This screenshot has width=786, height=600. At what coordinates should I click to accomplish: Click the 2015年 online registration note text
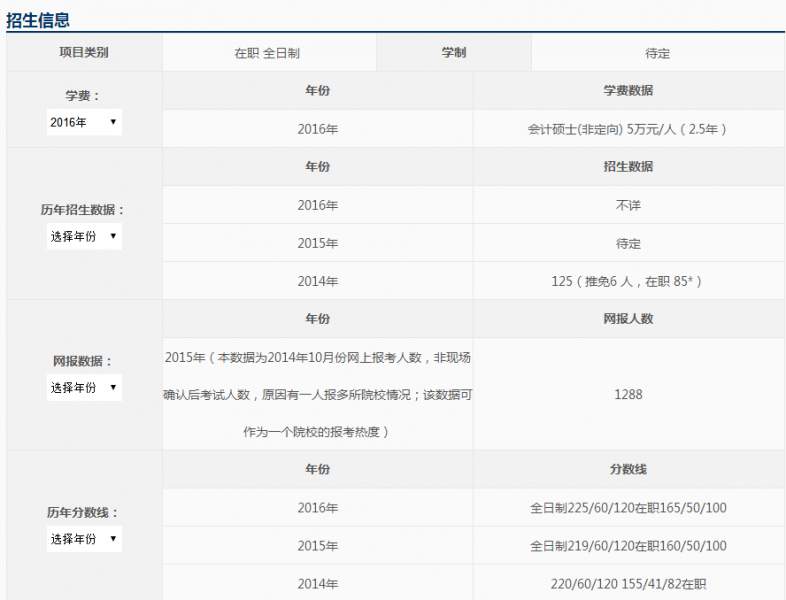(x=318, y=394)
